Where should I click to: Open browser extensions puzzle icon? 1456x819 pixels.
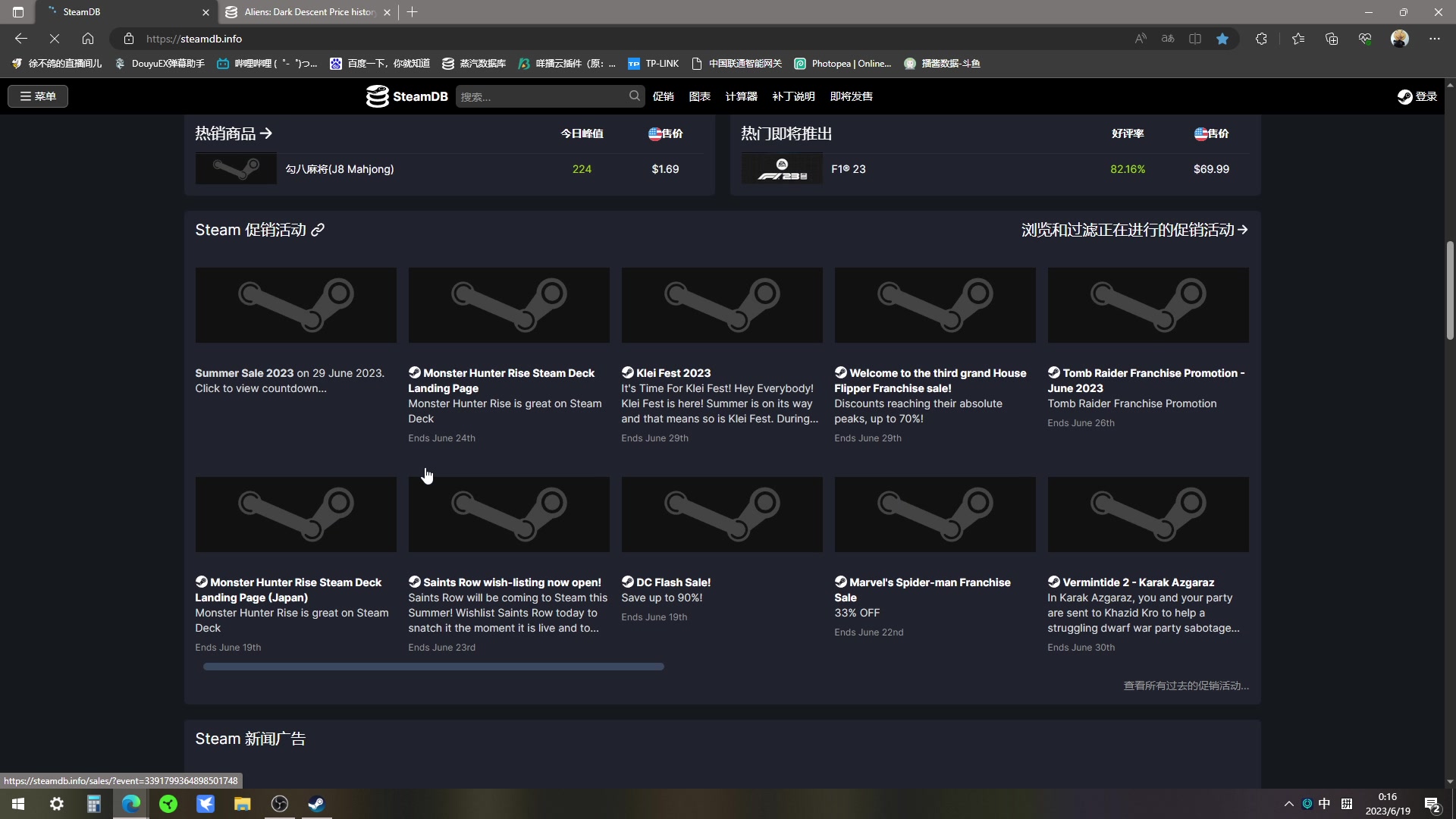point(1261,39)
